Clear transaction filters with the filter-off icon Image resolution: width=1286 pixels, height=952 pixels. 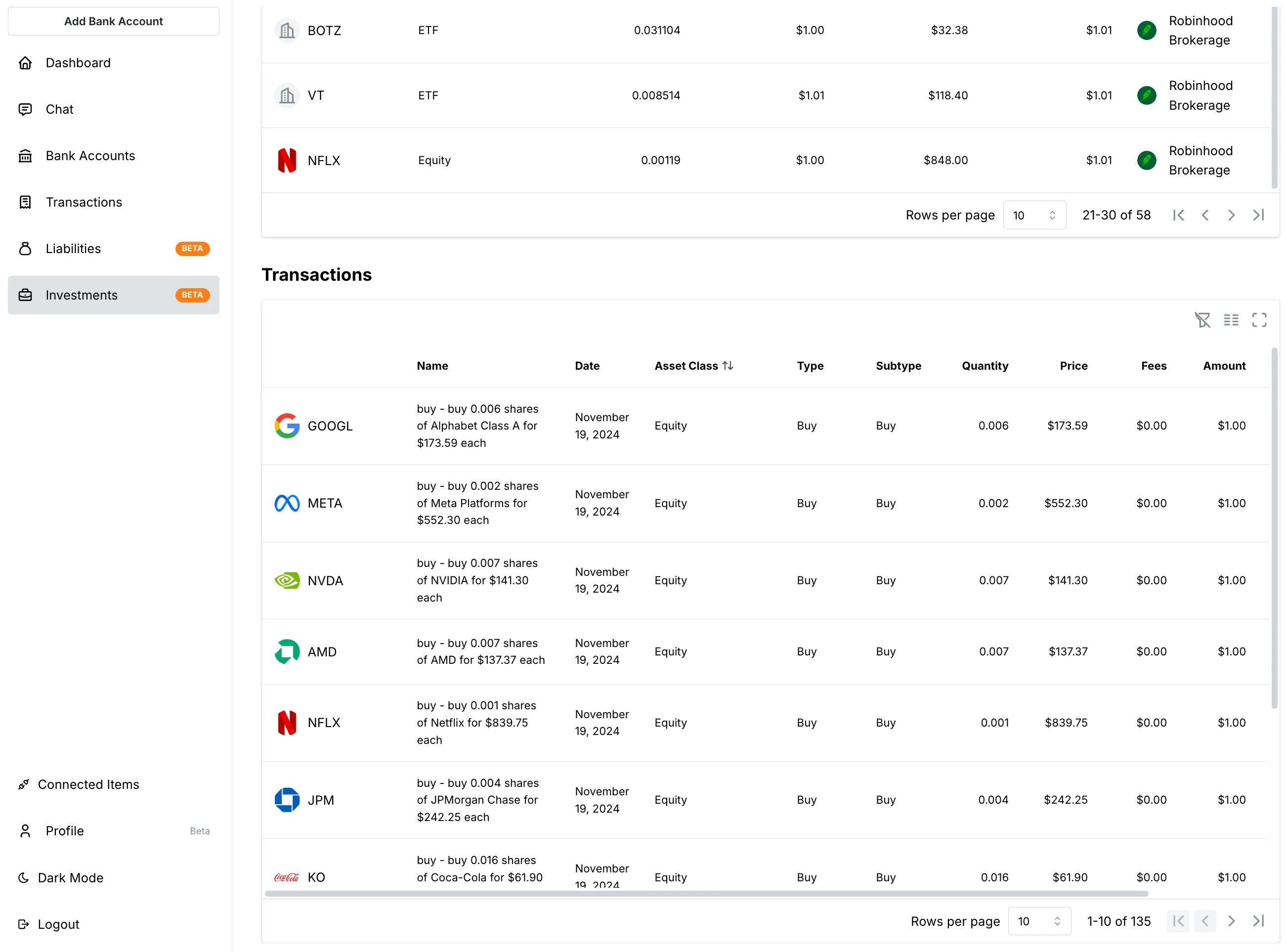point(1203,320)
